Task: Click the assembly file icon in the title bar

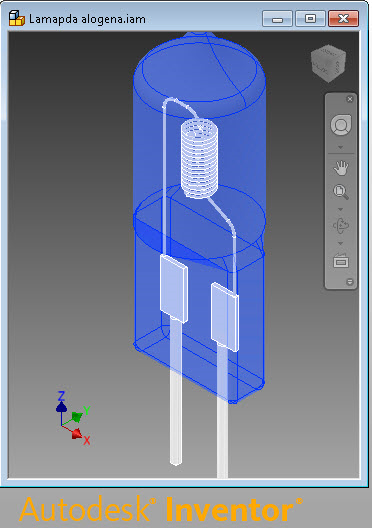Action: click(x=16, y=18)
